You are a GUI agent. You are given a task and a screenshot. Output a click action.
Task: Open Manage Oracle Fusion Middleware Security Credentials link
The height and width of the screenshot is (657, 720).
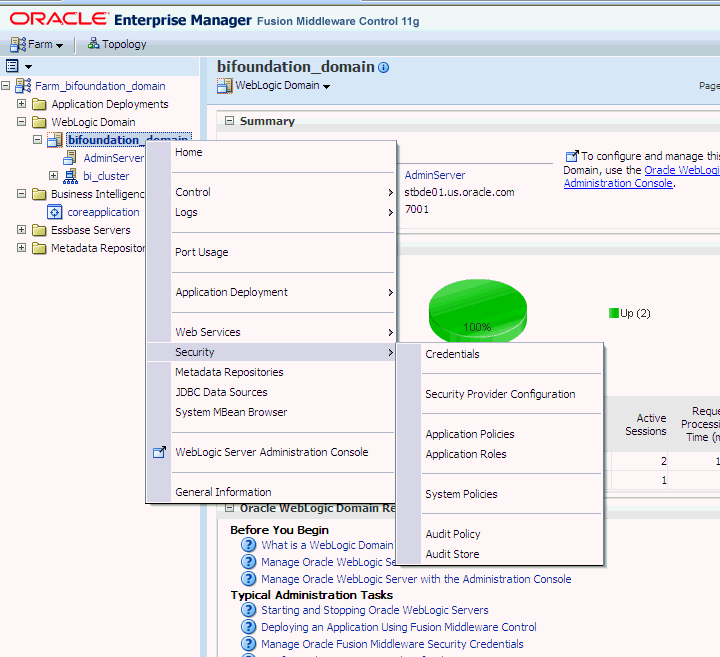(392, 644)
